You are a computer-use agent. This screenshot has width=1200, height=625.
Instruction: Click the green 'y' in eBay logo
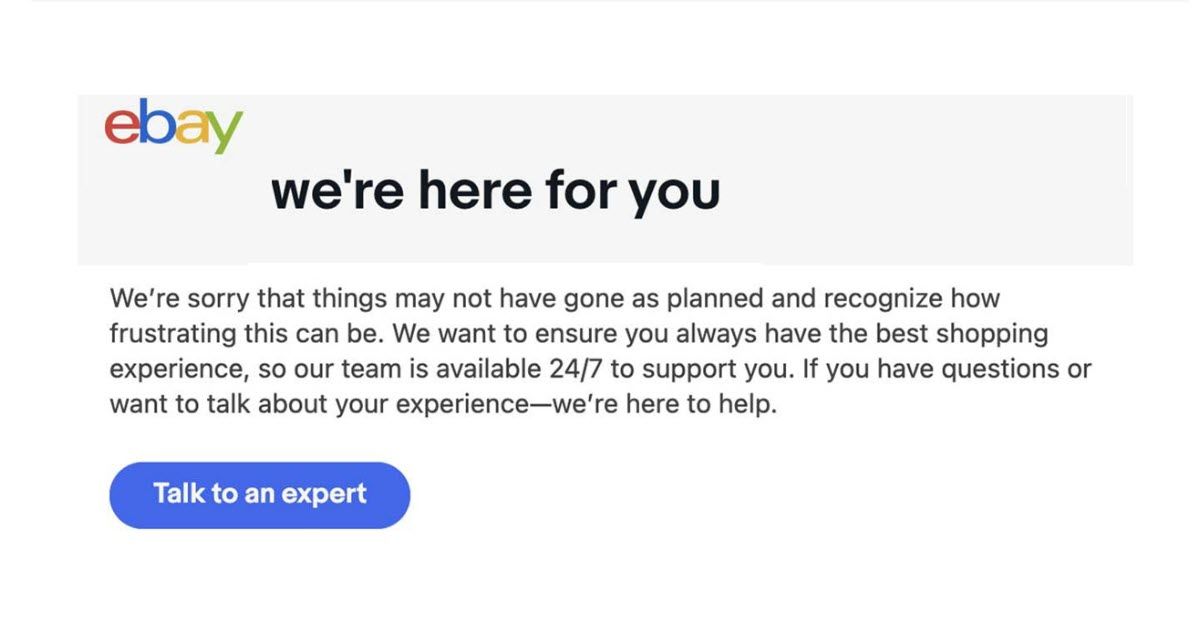pos(224,133)
